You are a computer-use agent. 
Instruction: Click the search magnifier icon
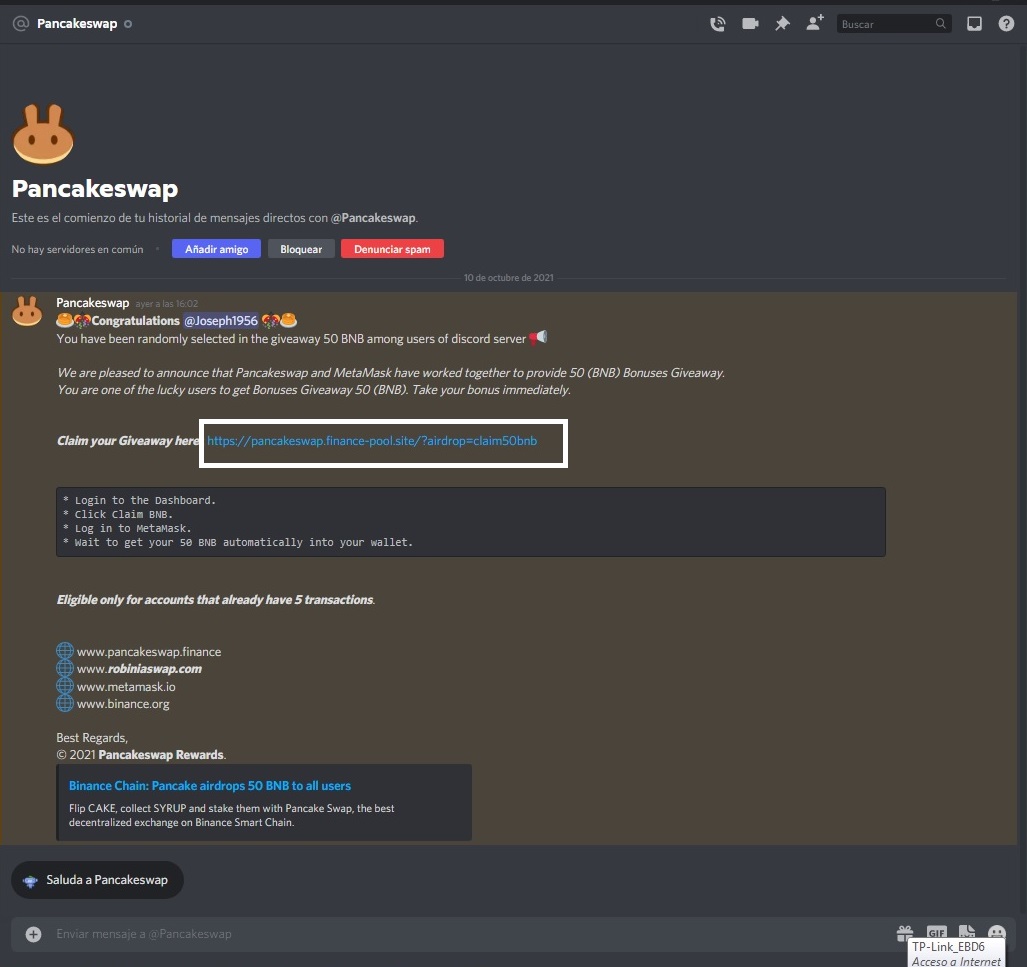[x=941, y=24]
